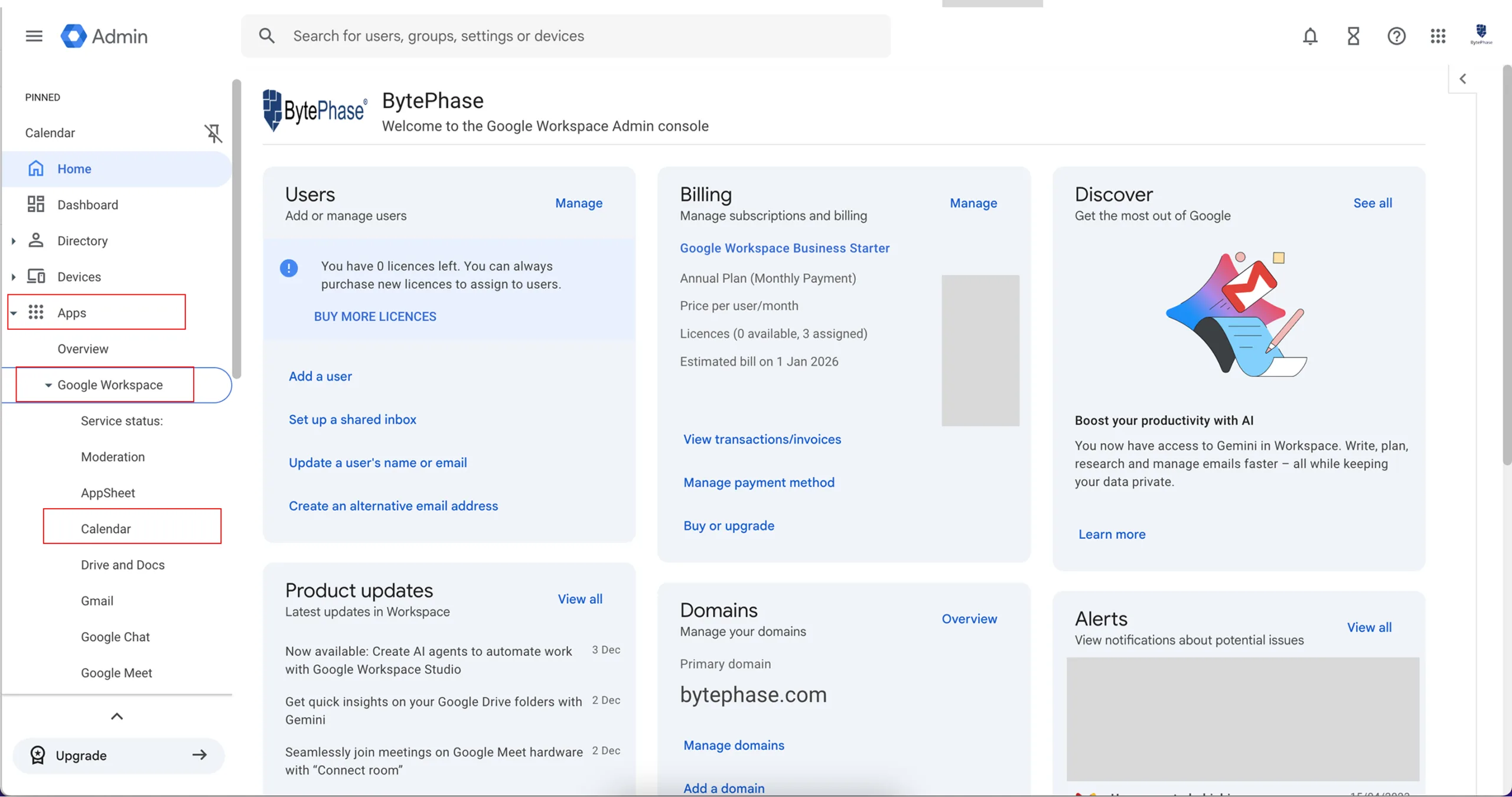Screen dimensions: 1512x797
Task: Click the BUY MORE LICENCES link
Action: tap(375, 317)
